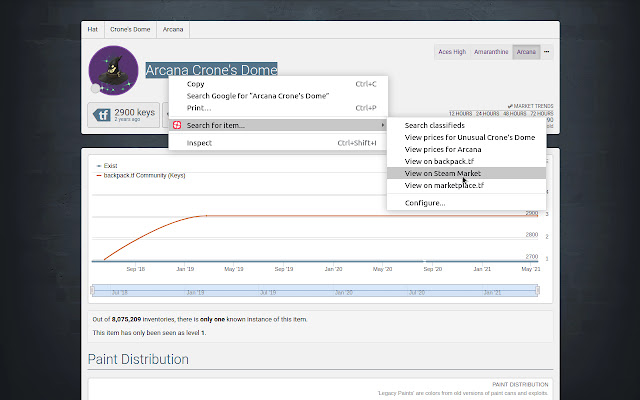Select the 24 HOURS market trend
Viewport: 640px width, 400px height.
(x=487, y=113)
